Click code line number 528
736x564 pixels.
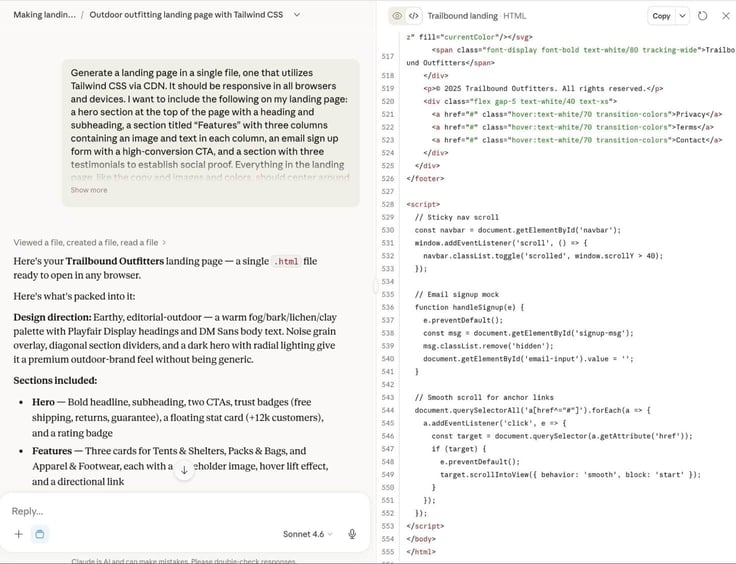tap(388, 205)
